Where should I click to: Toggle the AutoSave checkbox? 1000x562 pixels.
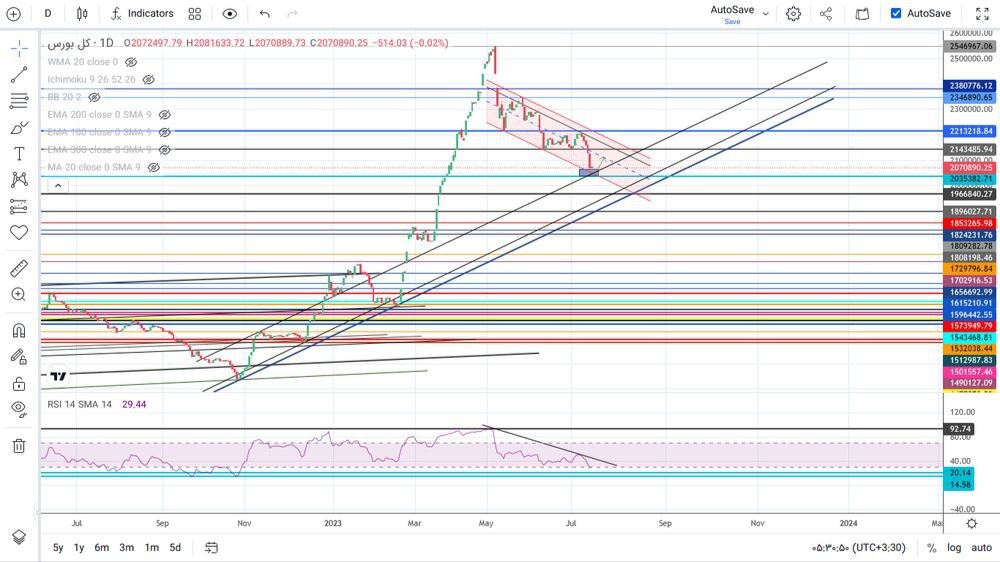pos(896,13)
